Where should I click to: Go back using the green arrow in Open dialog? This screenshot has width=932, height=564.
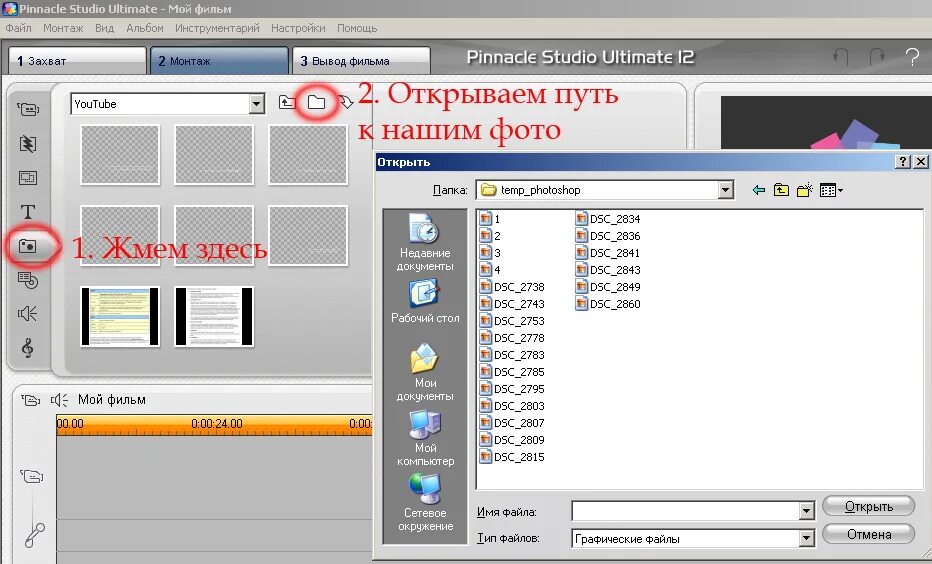(x=758, y=190)
